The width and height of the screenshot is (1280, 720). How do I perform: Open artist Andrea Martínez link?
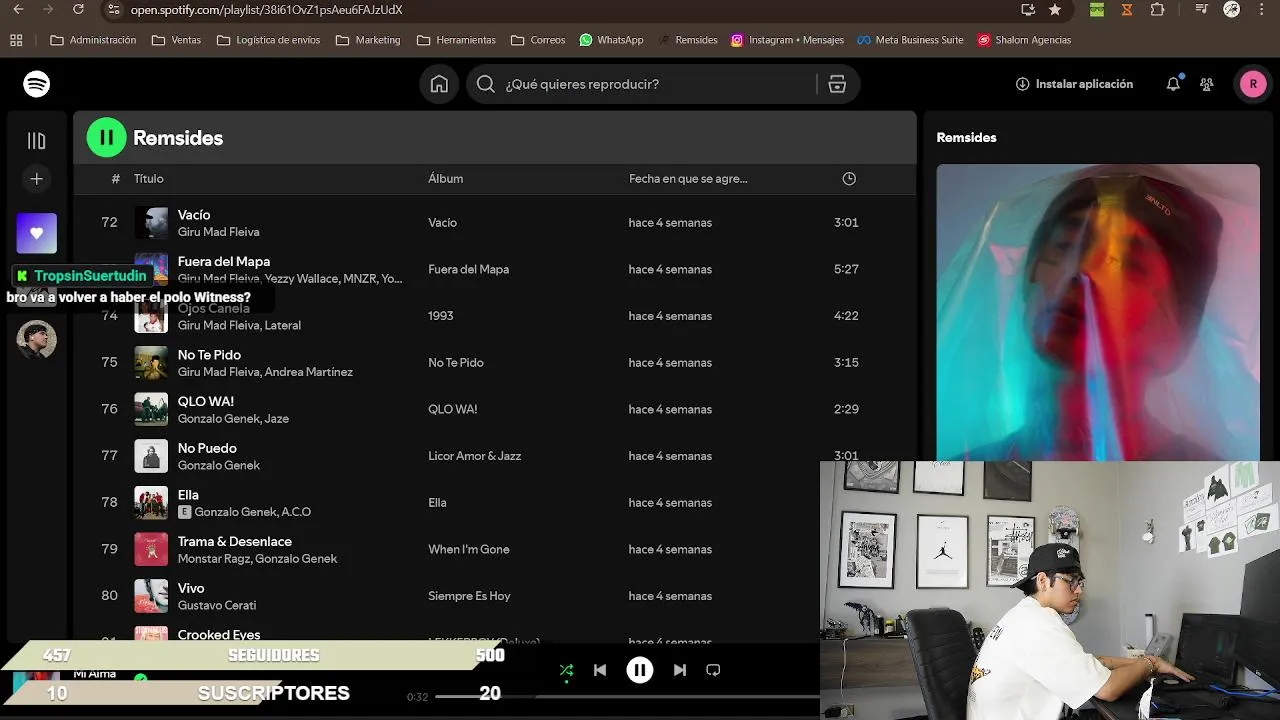click(x=309, y=372)
